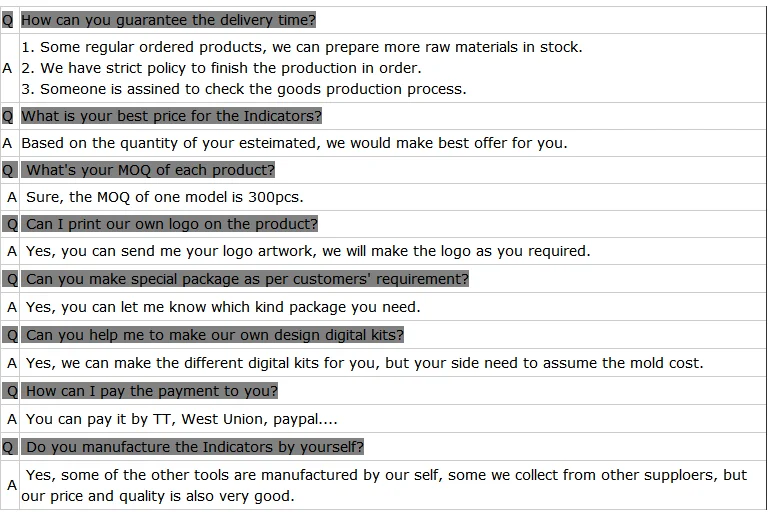Select the answer about which kind package you need
Viewport: 775px width, 515px height.
coord(223,307)
